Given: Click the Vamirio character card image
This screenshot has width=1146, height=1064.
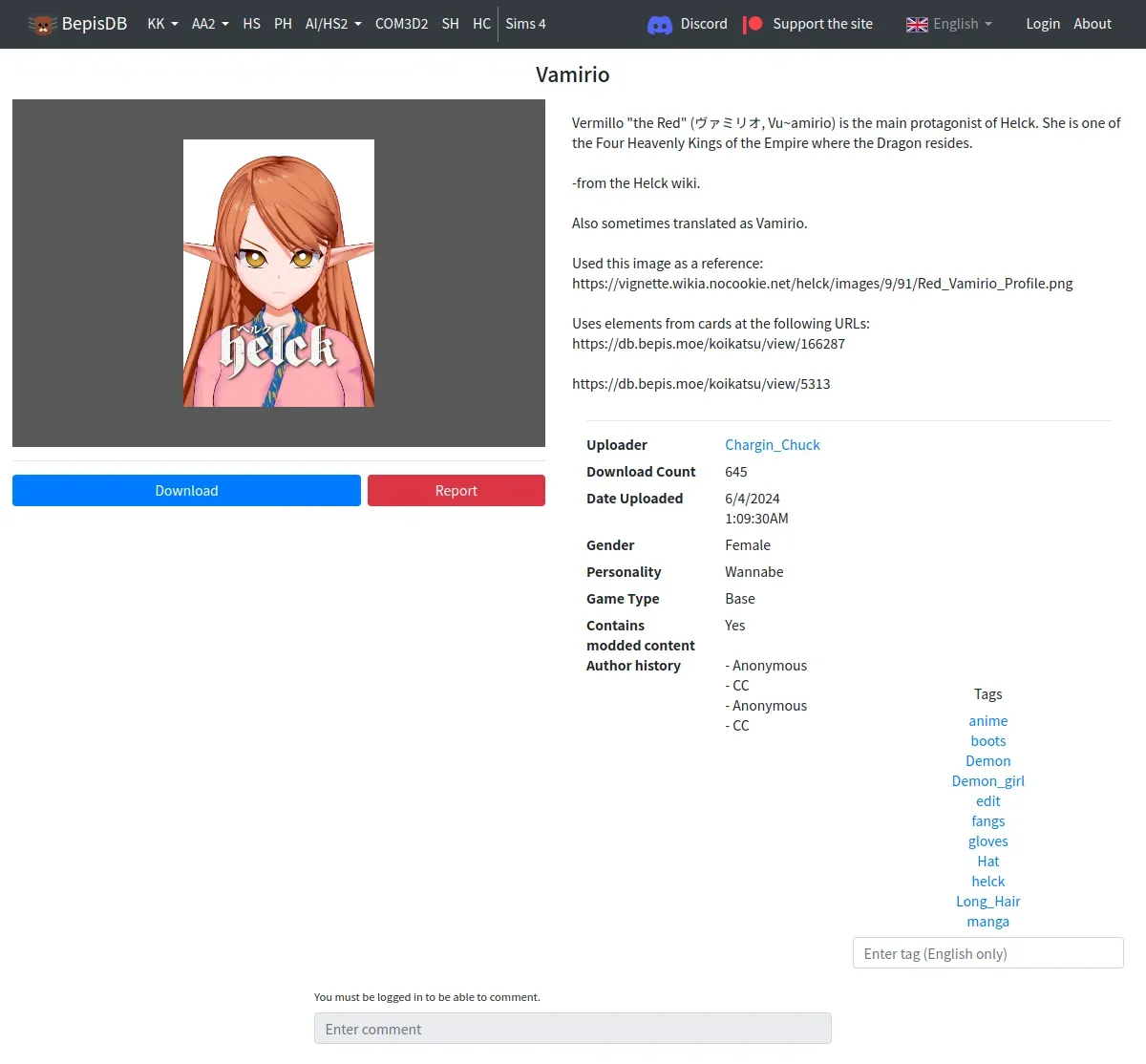Looking at the screenshot, I should (279, 273).
